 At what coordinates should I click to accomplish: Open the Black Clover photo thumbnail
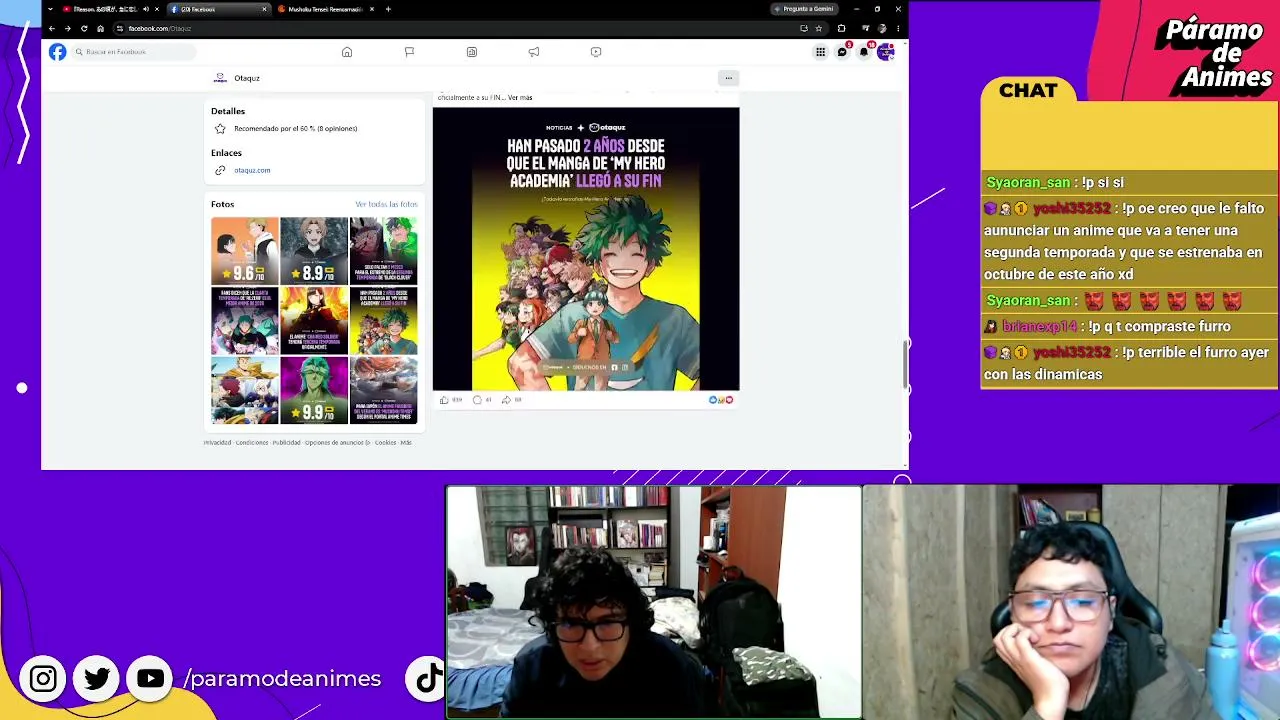(384, 251)
